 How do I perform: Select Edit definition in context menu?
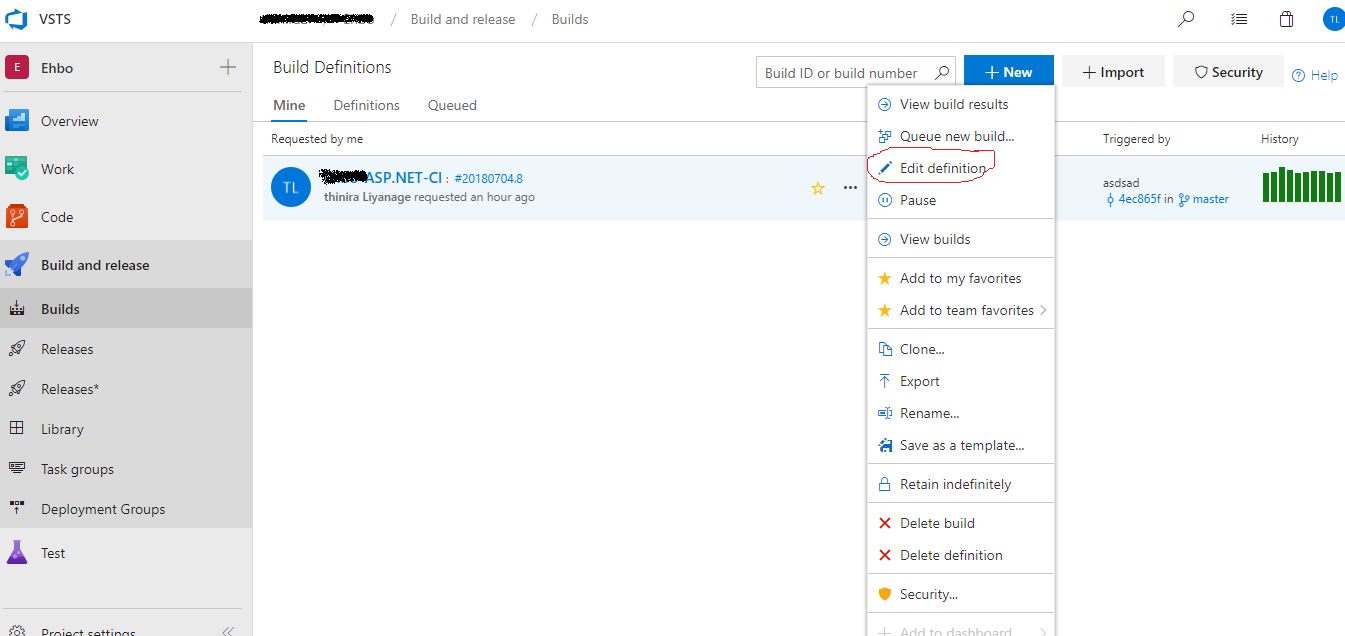[x=961, y=168]
